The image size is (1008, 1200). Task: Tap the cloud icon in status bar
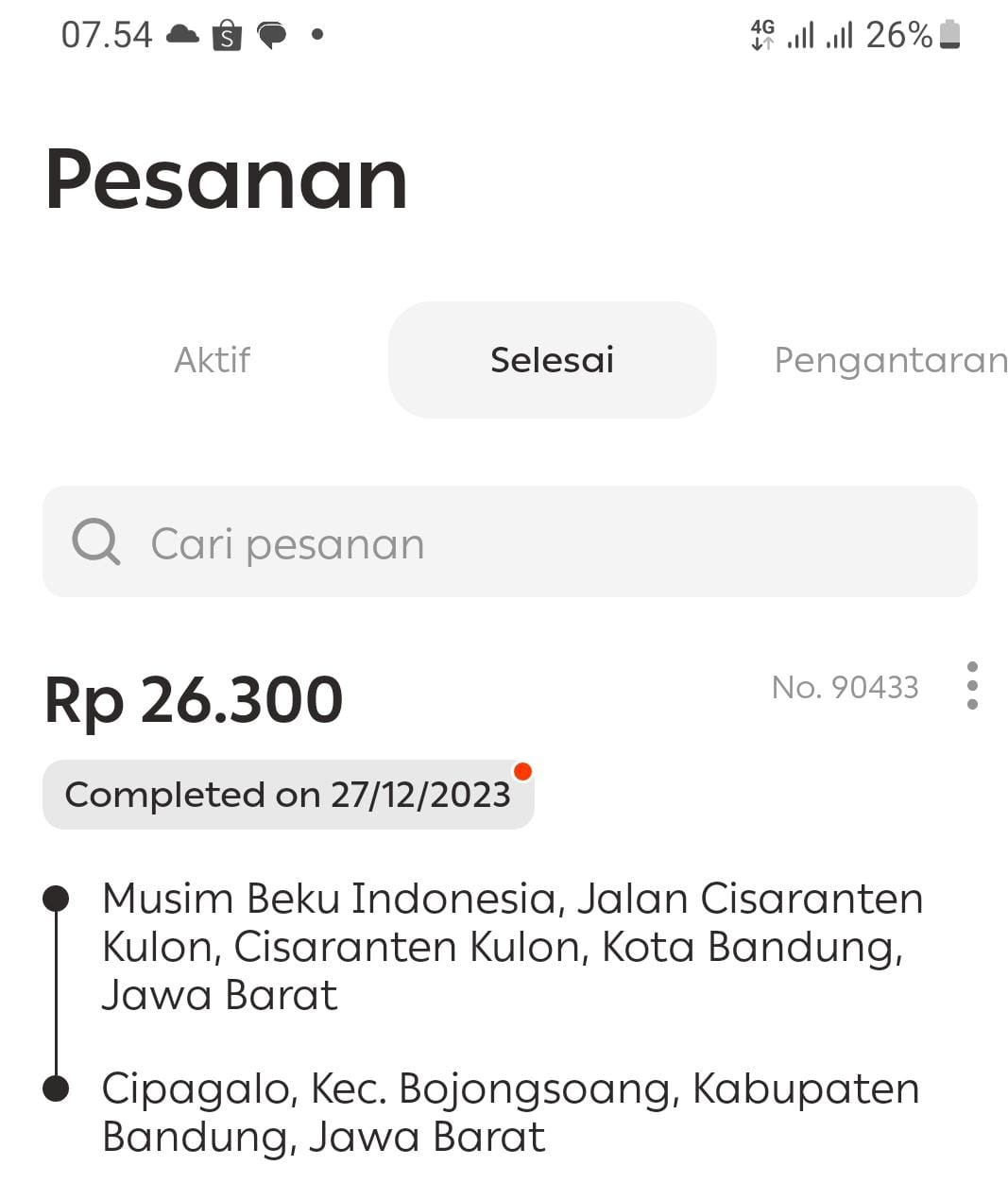182,35
